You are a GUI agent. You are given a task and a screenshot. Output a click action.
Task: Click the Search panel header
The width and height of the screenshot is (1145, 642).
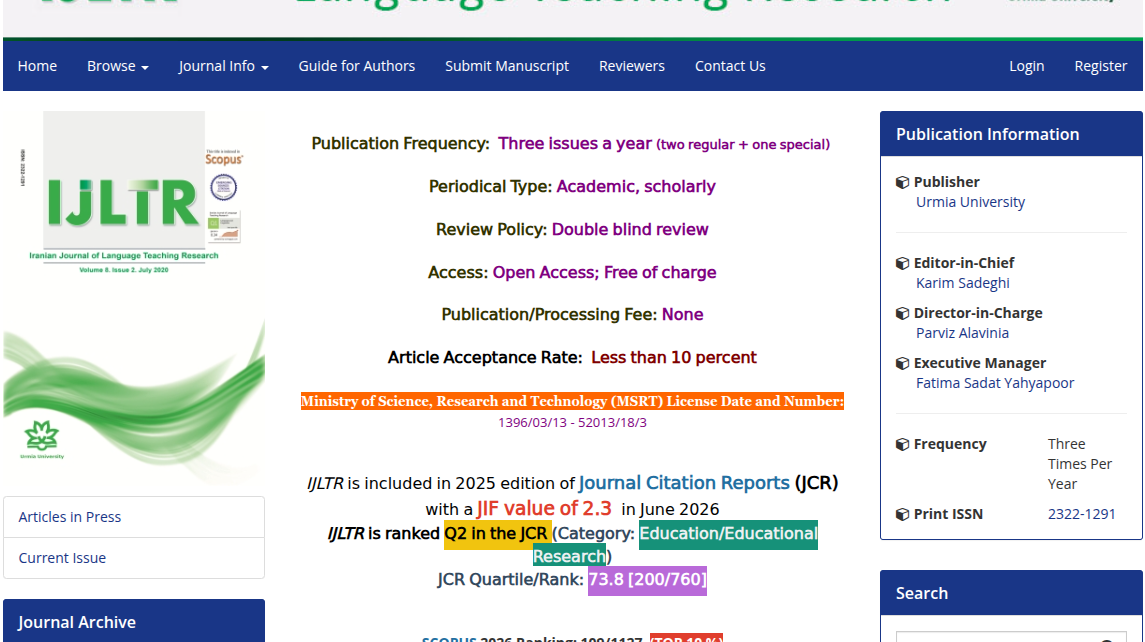pyautogui.click(x=1011, y=593)
